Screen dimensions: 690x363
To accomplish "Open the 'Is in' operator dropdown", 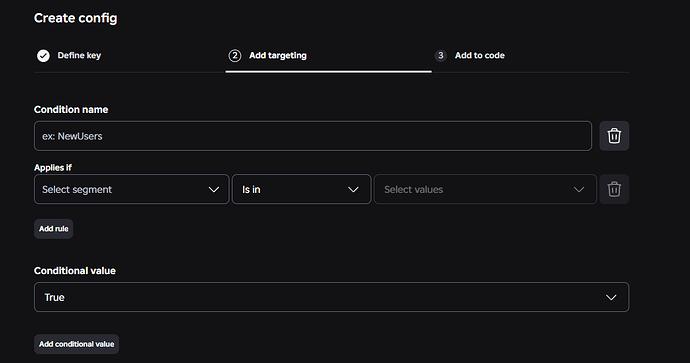I will pos(301,189).
